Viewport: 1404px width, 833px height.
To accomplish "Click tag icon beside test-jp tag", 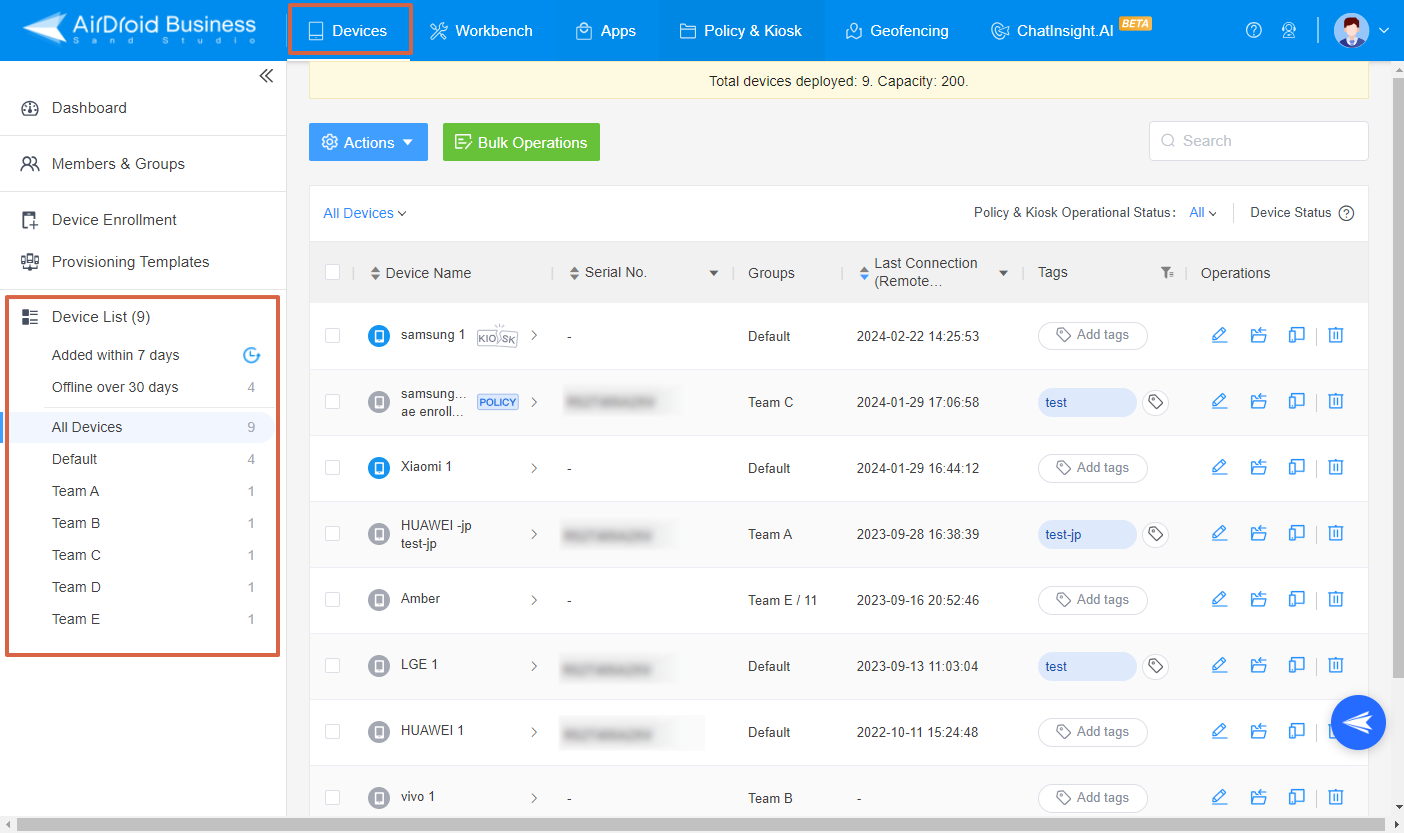I will pos(1155,534).
